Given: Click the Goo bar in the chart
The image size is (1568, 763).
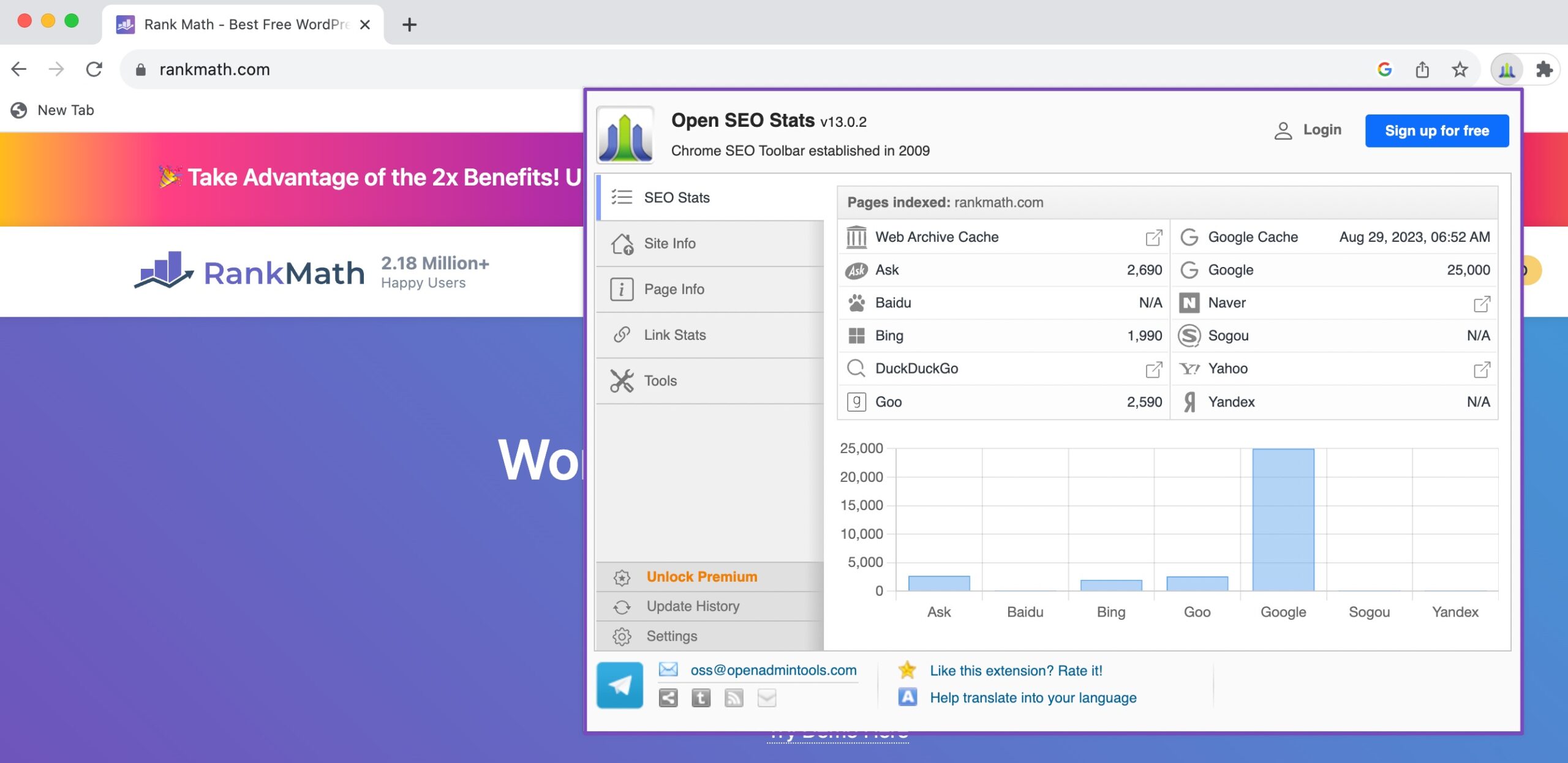Looking at the screenshot, I should pyautogui.click(x=1197, y=584).
